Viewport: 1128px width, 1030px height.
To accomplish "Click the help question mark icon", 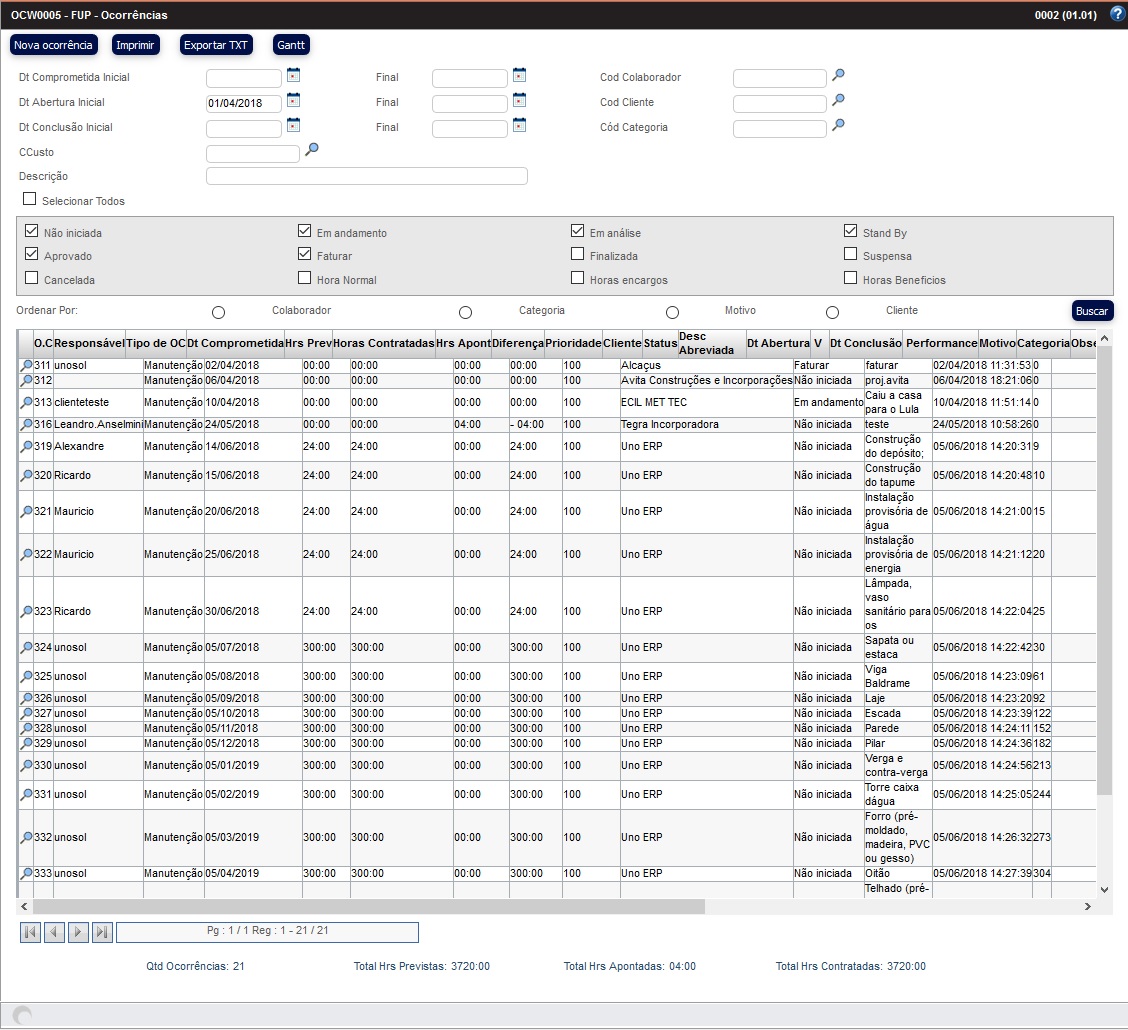I will 1117,14.
